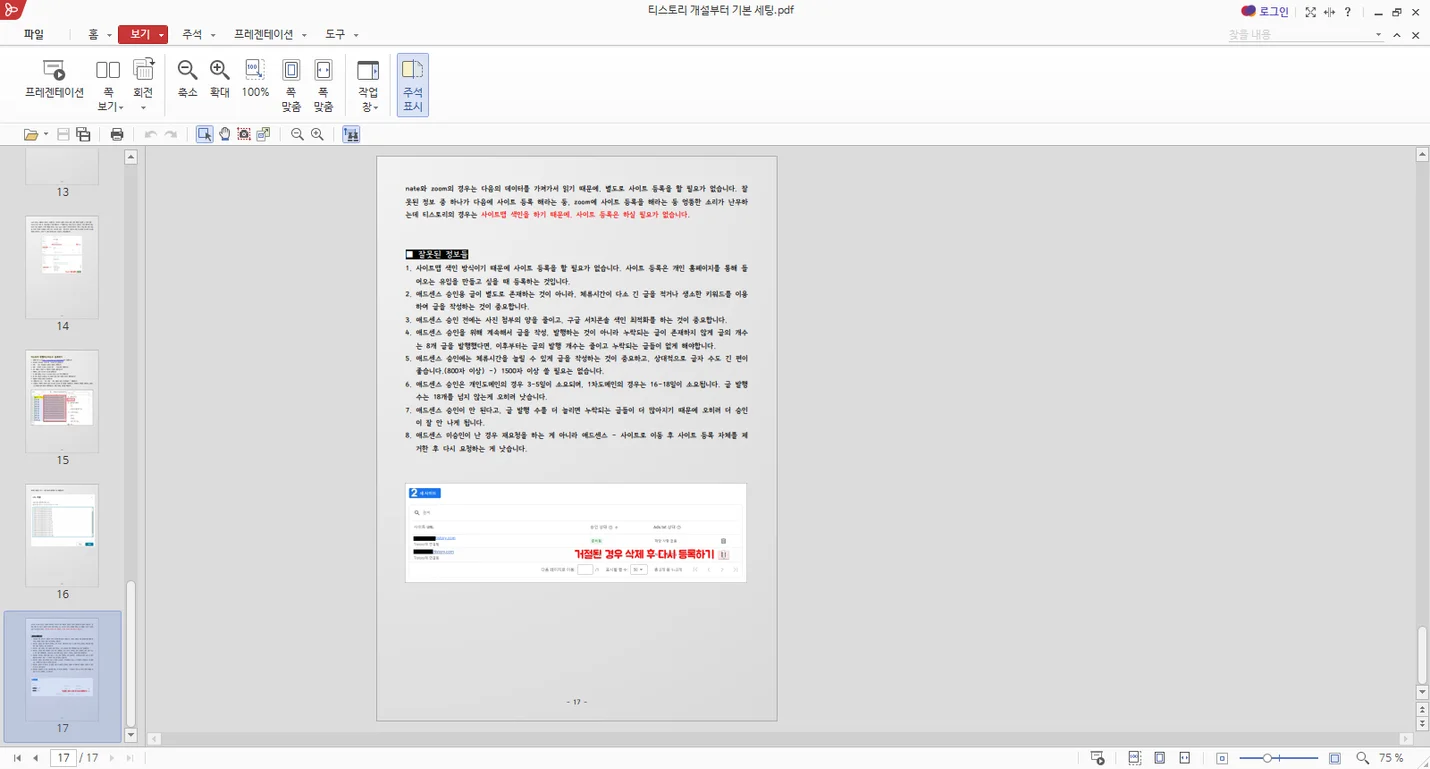Select page 15 thumbnail
This screenshot has width=1430, height=769.
click(62, 401)
